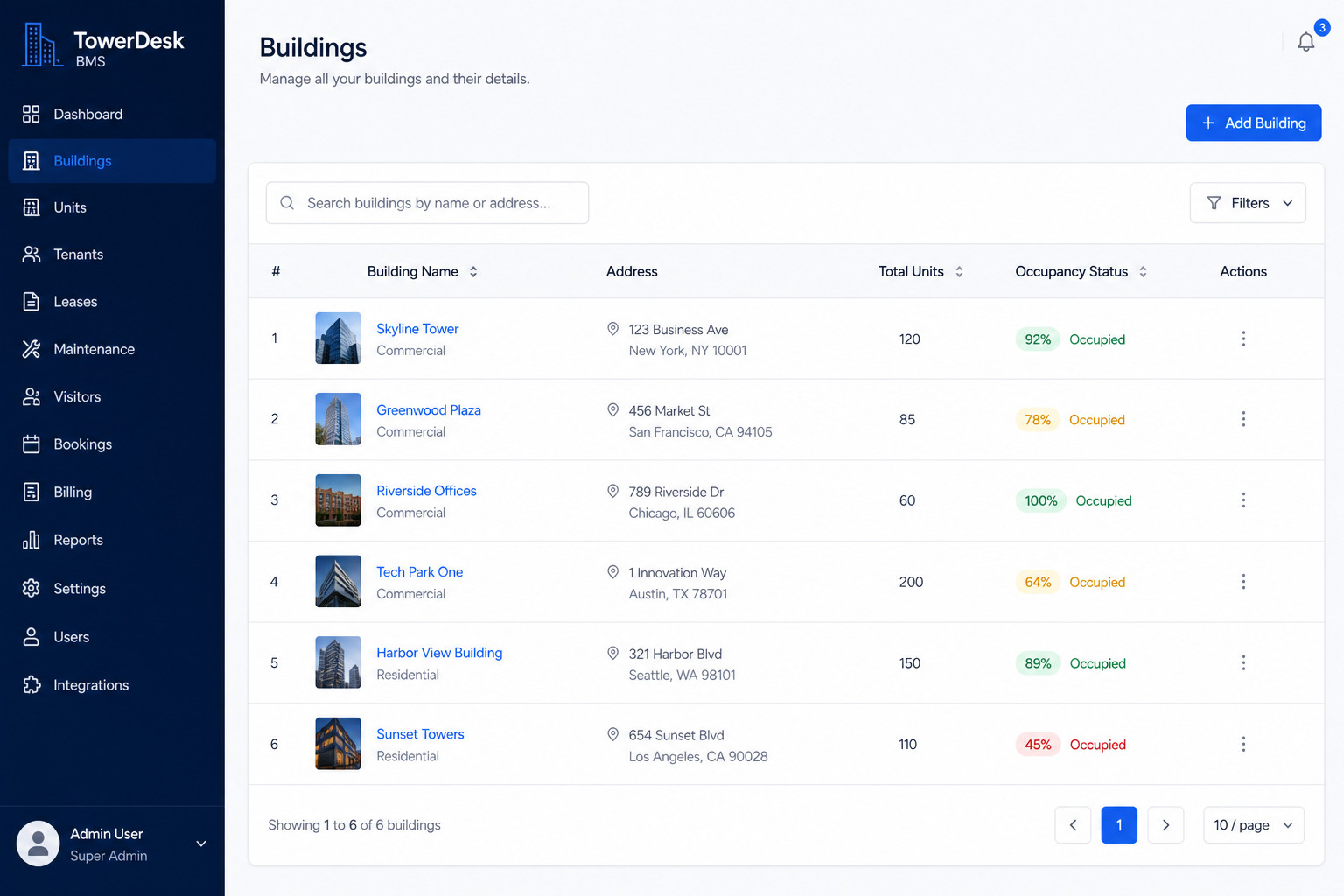Image resolution: width=1344 pixels, height=896 pixels.
Task: Click location pin for 123 Business Ave
Action: [613, 329]
